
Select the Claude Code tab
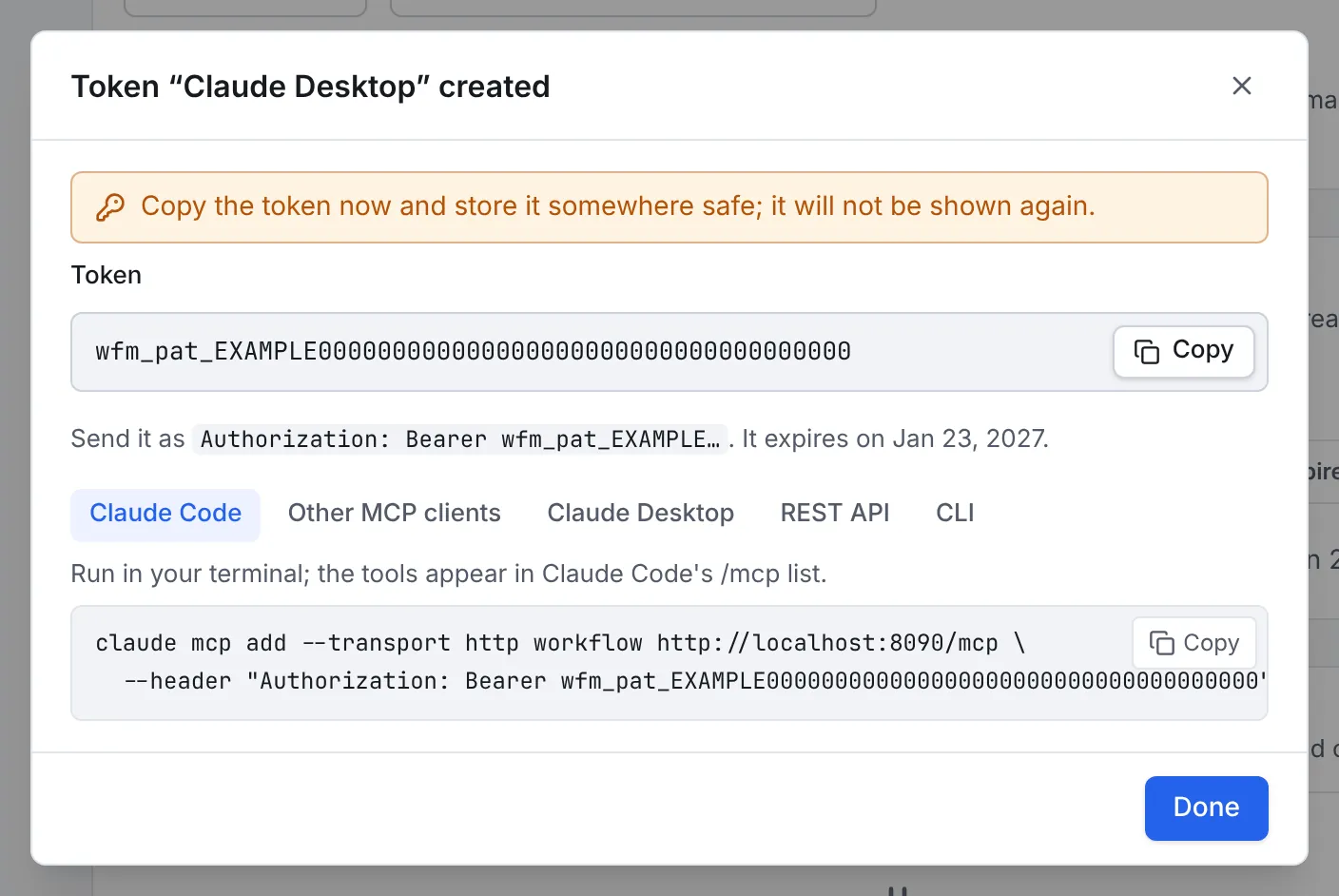tap(165, 515)
